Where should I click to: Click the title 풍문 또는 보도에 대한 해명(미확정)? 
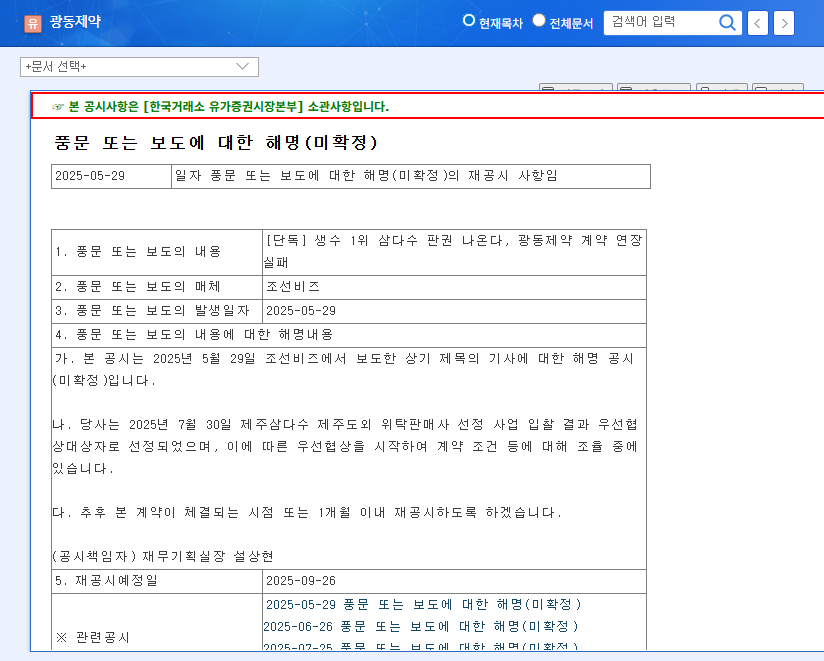[x=216, y=142]
